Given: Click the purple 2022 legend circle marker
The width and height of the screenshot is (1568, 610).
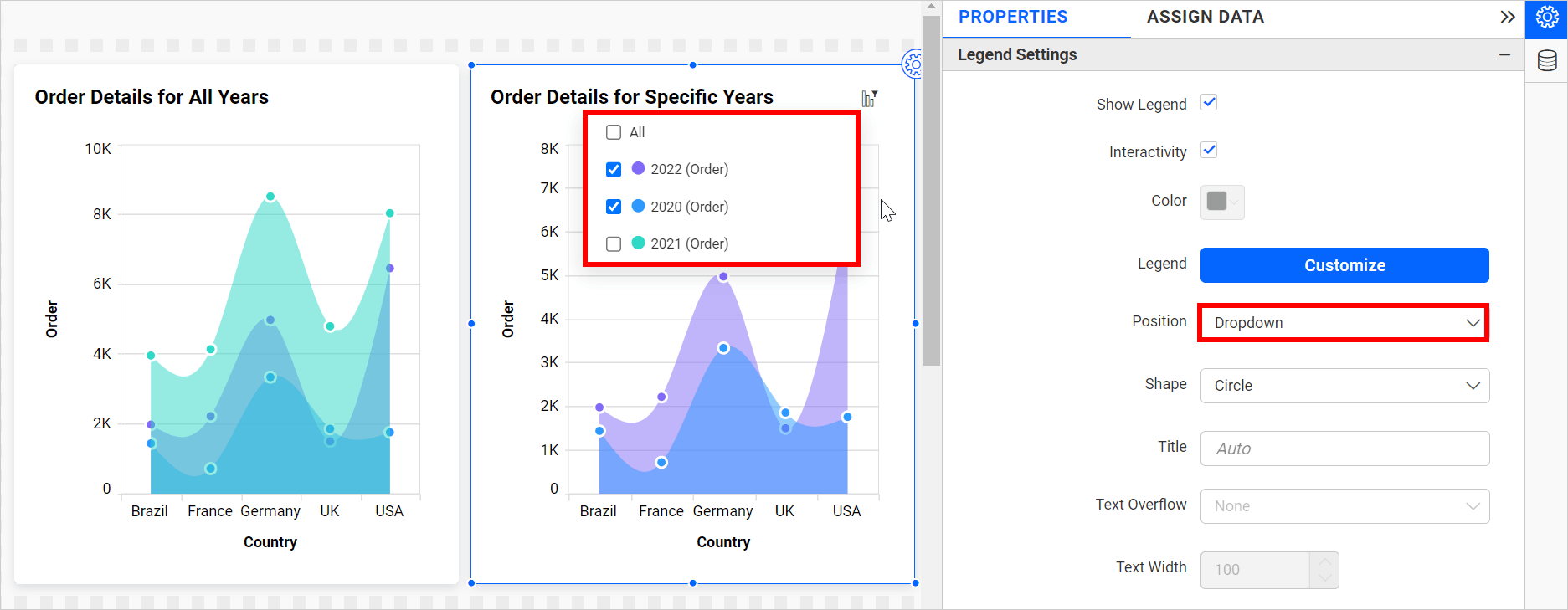Looking at the screenshot, I should pyautogui.click(x=638, y=169).
